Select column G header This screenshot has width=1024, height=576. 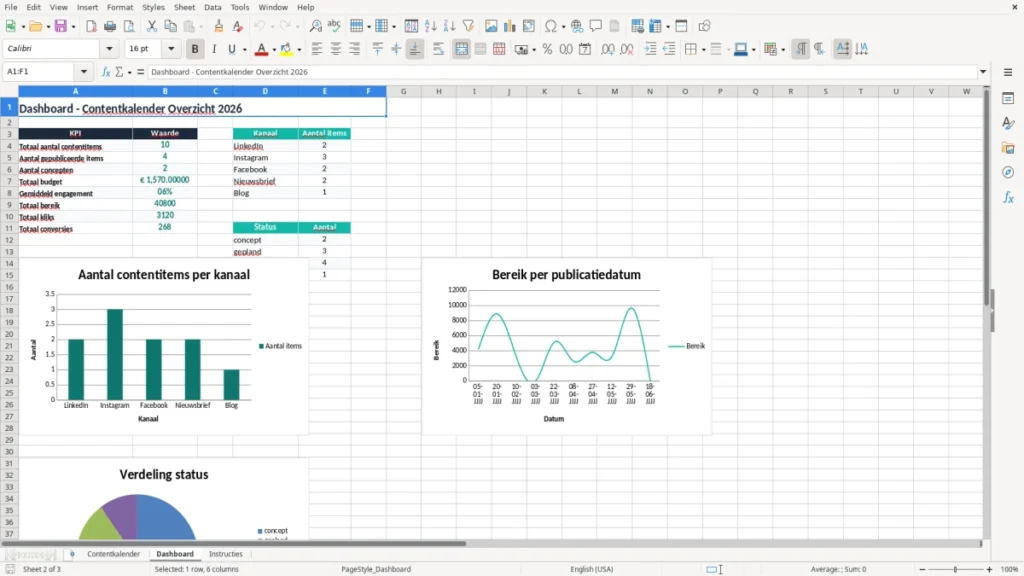click(x=404, y=91)
